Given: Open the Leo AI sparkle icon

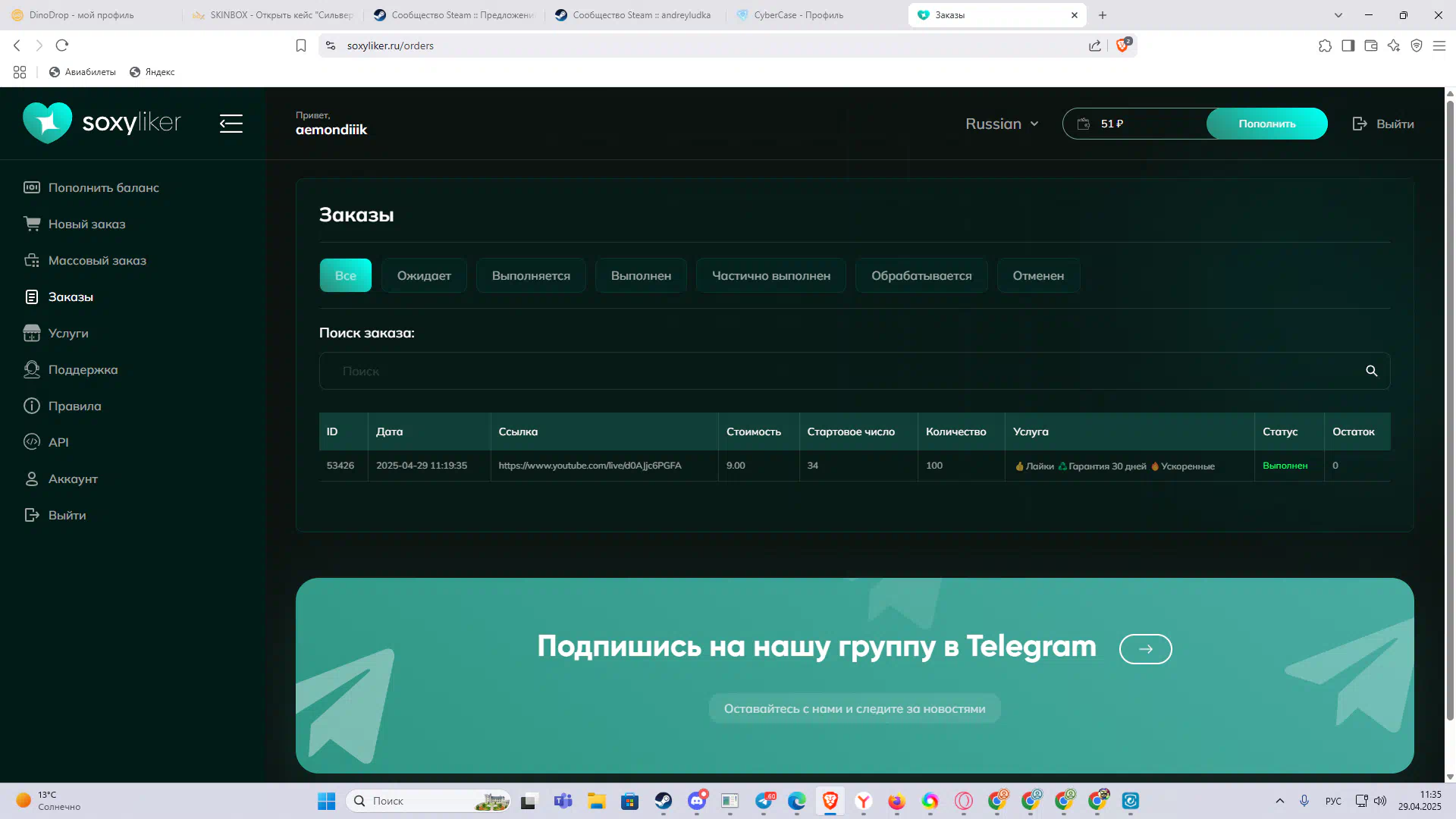Looking at the screenshot, I should click(1393, 45).
